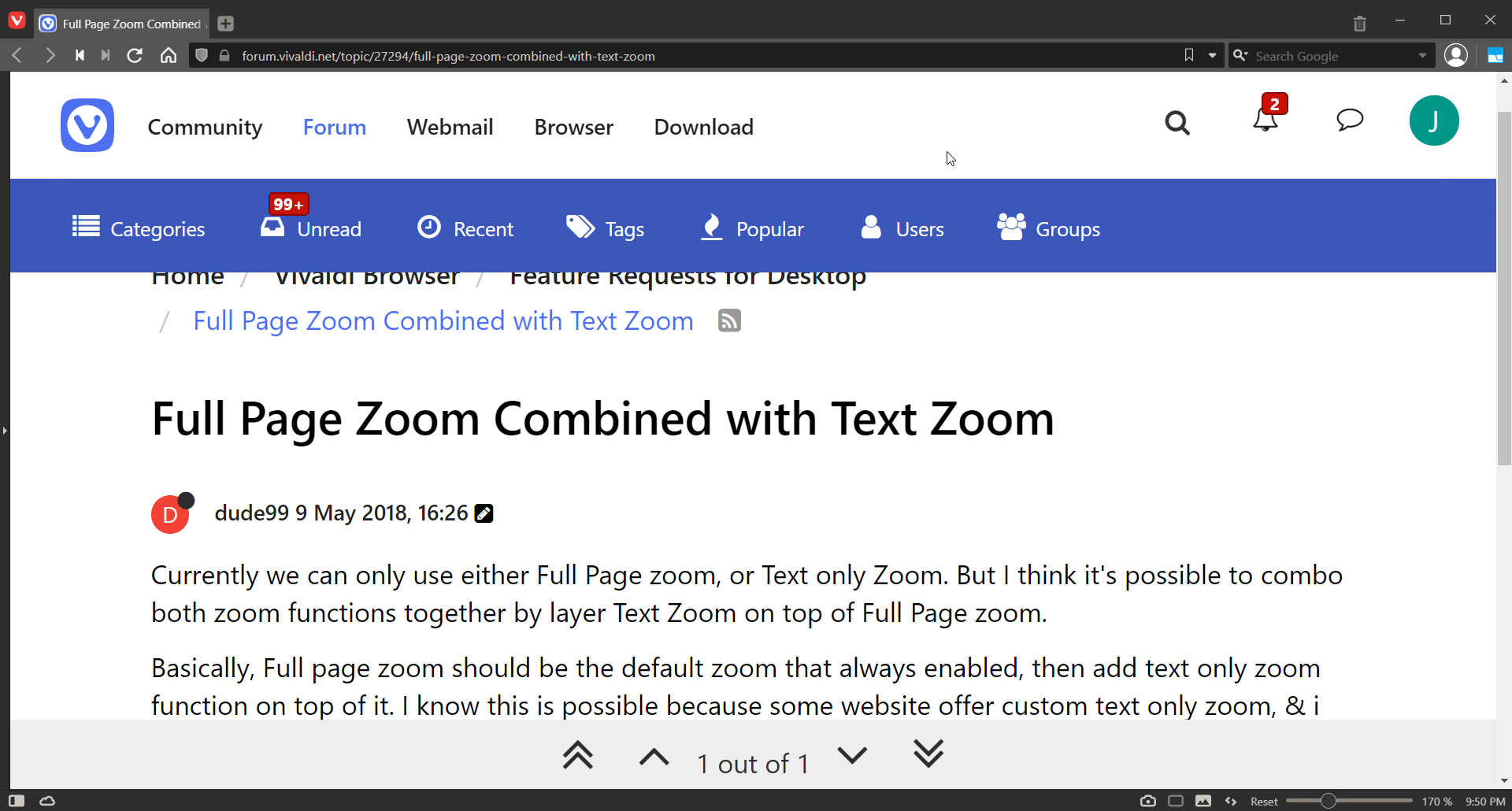
Task: Toggle image loading via the image icon
Action: click(1204, 800)
